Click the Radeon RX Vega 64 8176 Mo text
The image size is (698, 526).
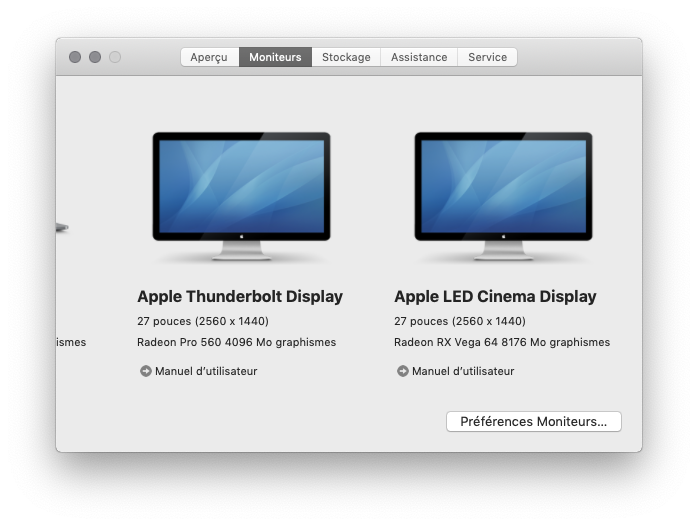tap(502, 342)
